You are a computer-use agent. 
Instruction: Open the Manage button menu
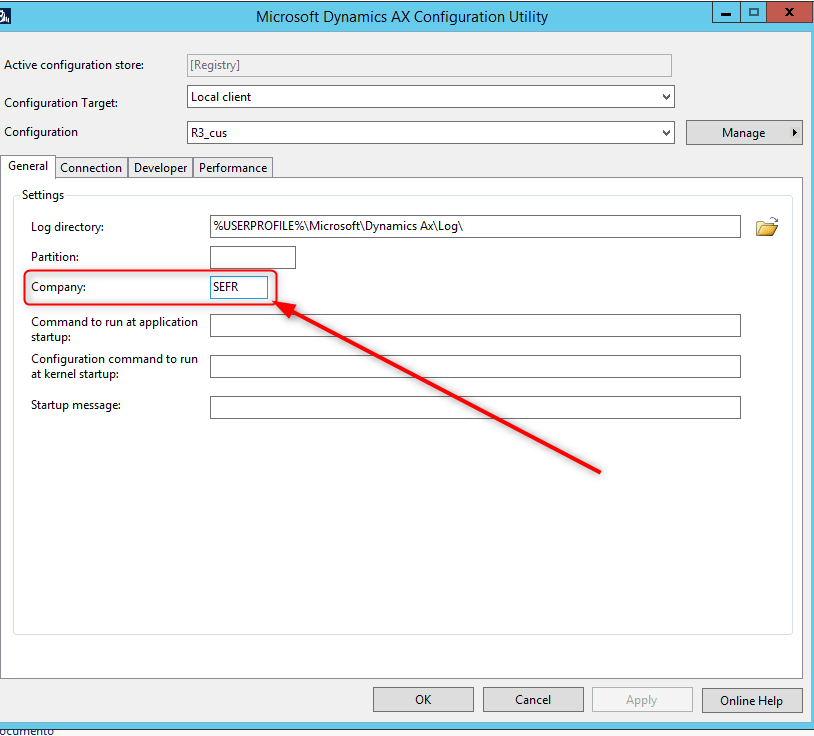(x=744, y=132)
